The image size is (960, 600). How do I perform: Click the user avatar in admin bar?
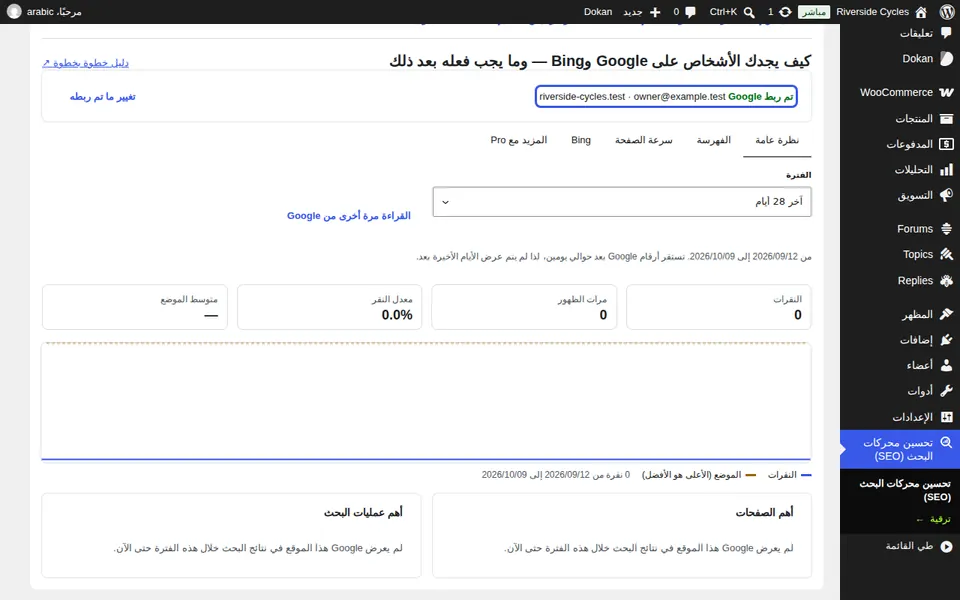click(x=14, y=12)
